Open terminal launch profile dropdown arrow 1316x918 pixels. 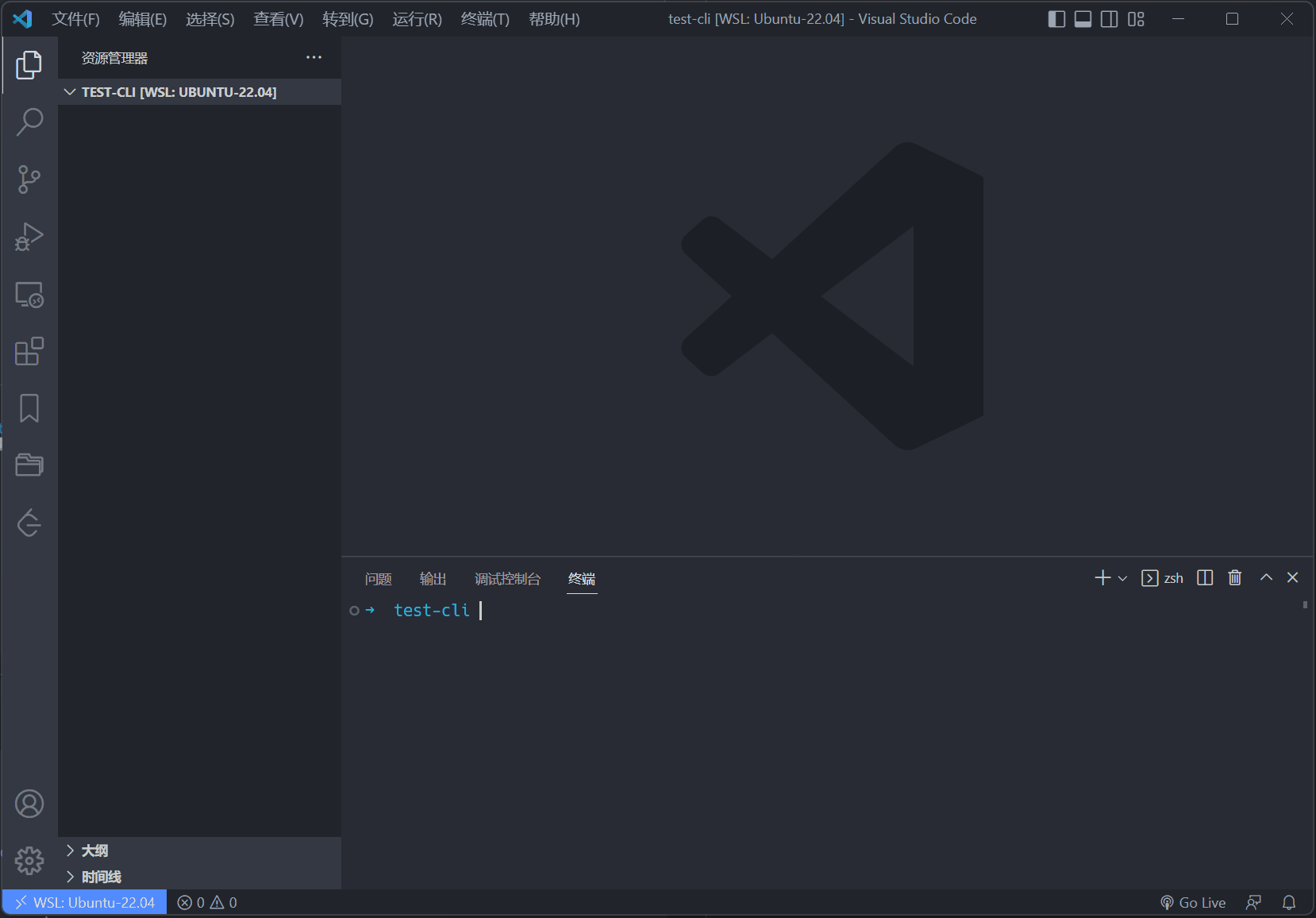[1122, 579]
